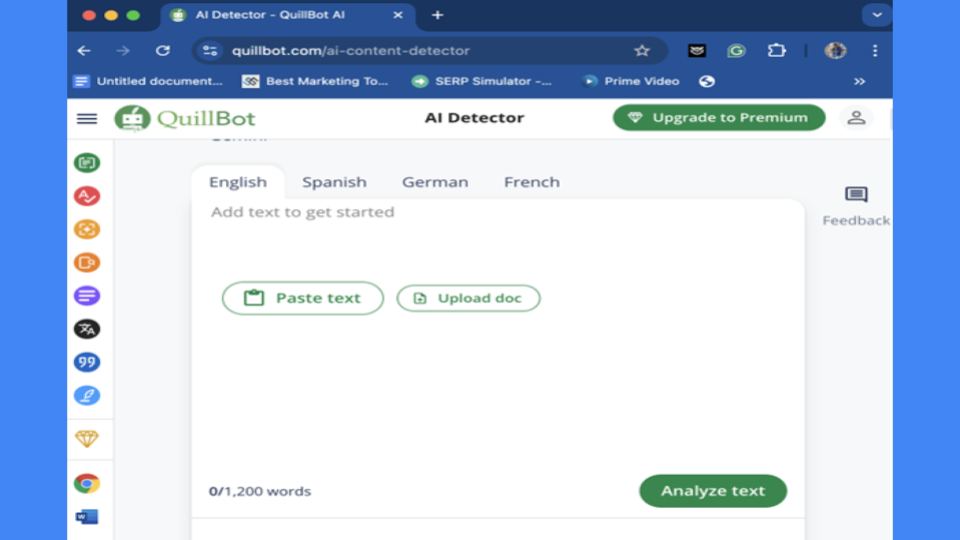Open QuillBot for Chrome sidebar icon
The image size is (960, 540).
click(x=87, y=484)
